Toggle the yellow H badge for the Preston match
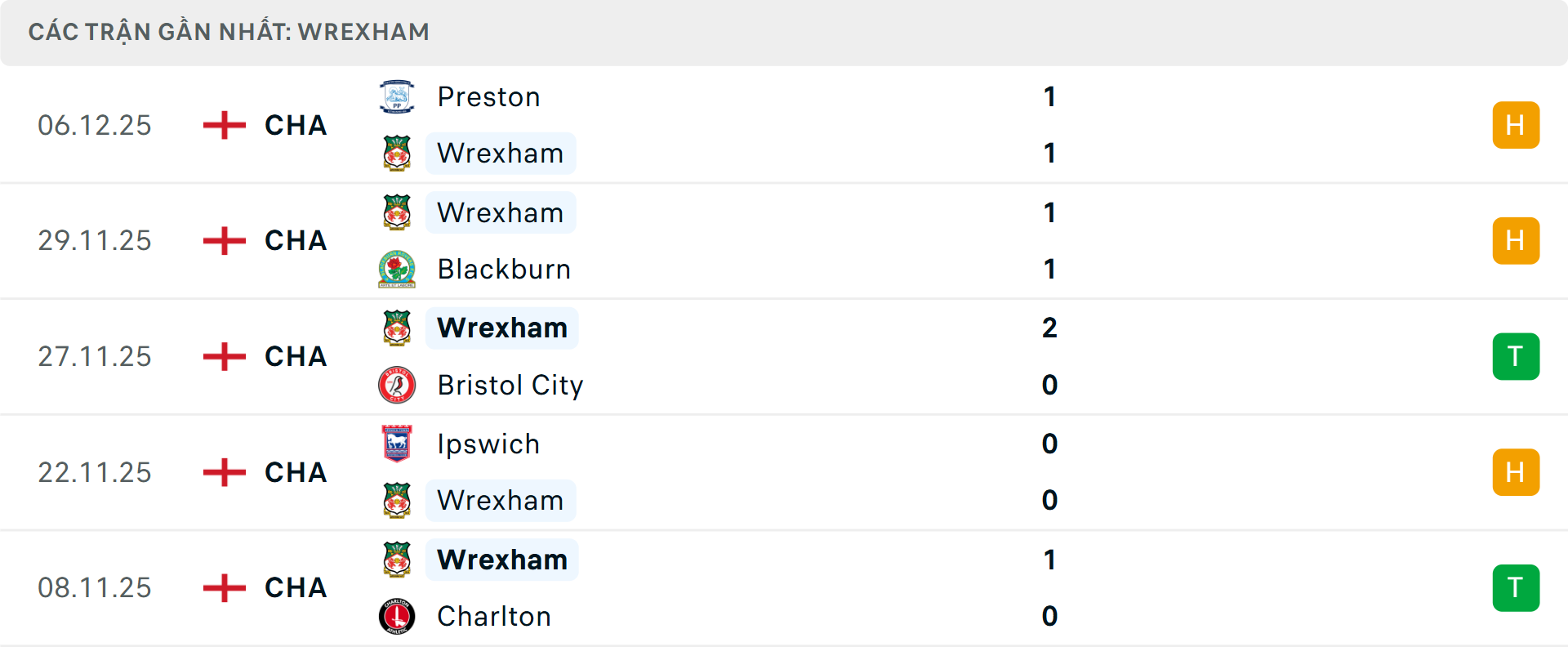The width and height of the screenshot is (1568, 647). point(1517,125)
